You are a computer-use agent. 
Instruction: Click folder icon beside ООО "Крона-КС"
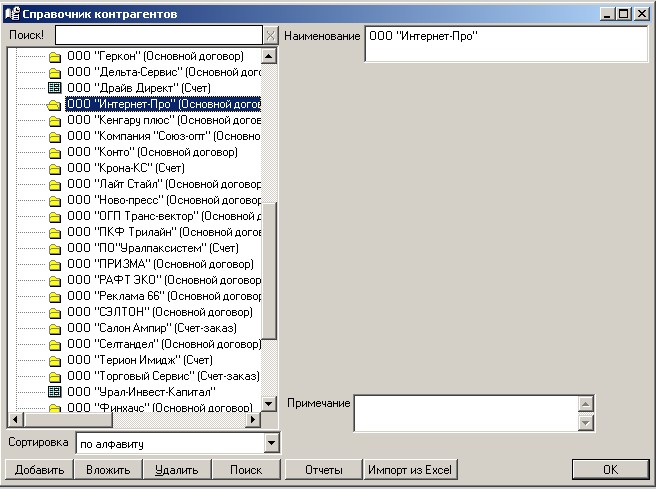[x=55, y=168]
